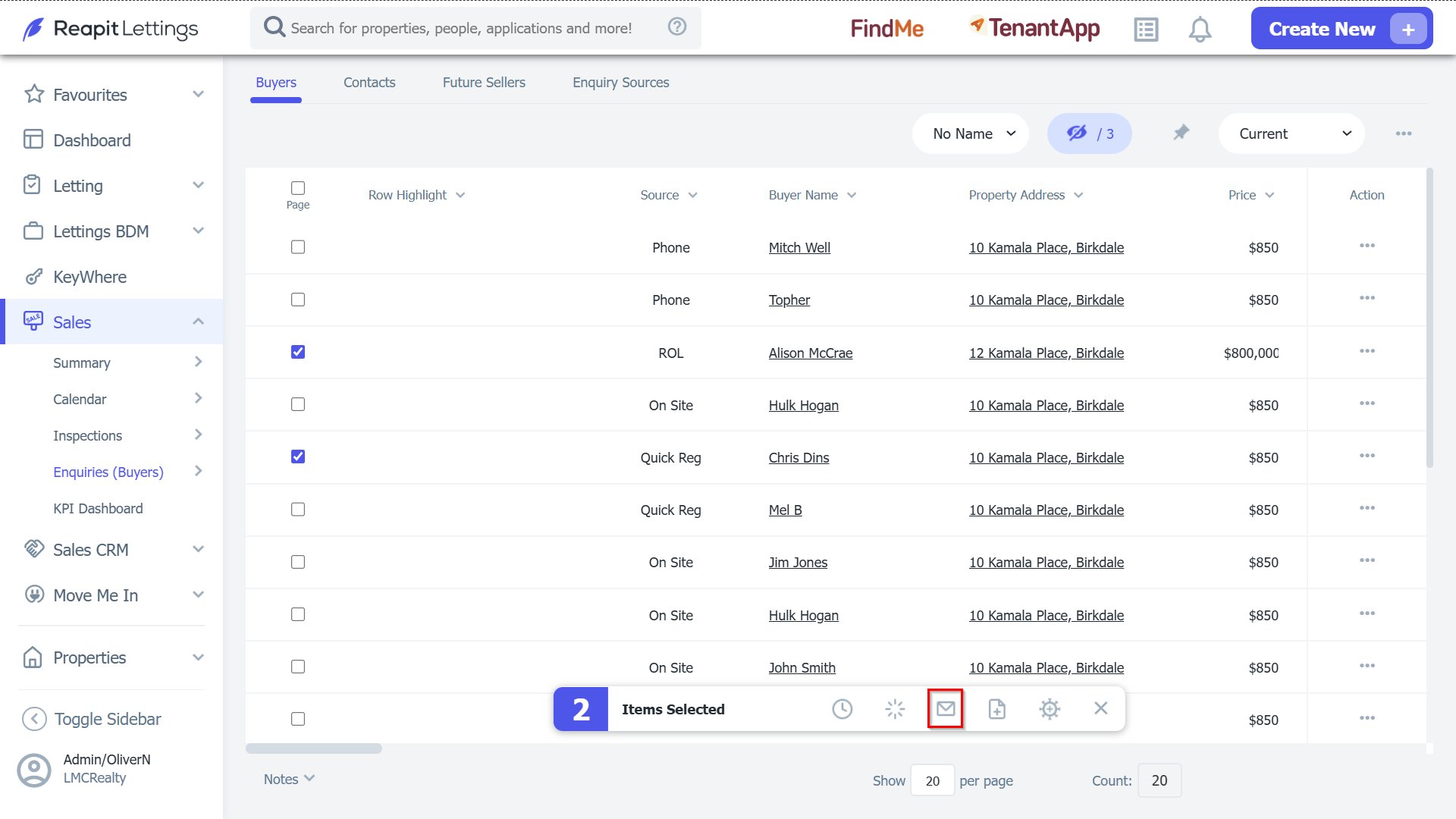Toggle hidden columns eye button

tap(1090, 133)
